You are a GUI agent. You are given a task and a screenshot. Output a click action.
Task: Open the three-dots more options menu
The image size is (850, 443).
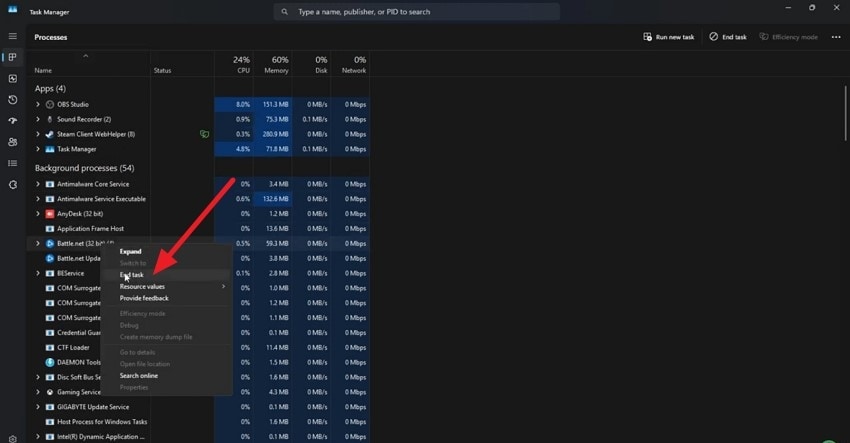[x=836, y=37]
